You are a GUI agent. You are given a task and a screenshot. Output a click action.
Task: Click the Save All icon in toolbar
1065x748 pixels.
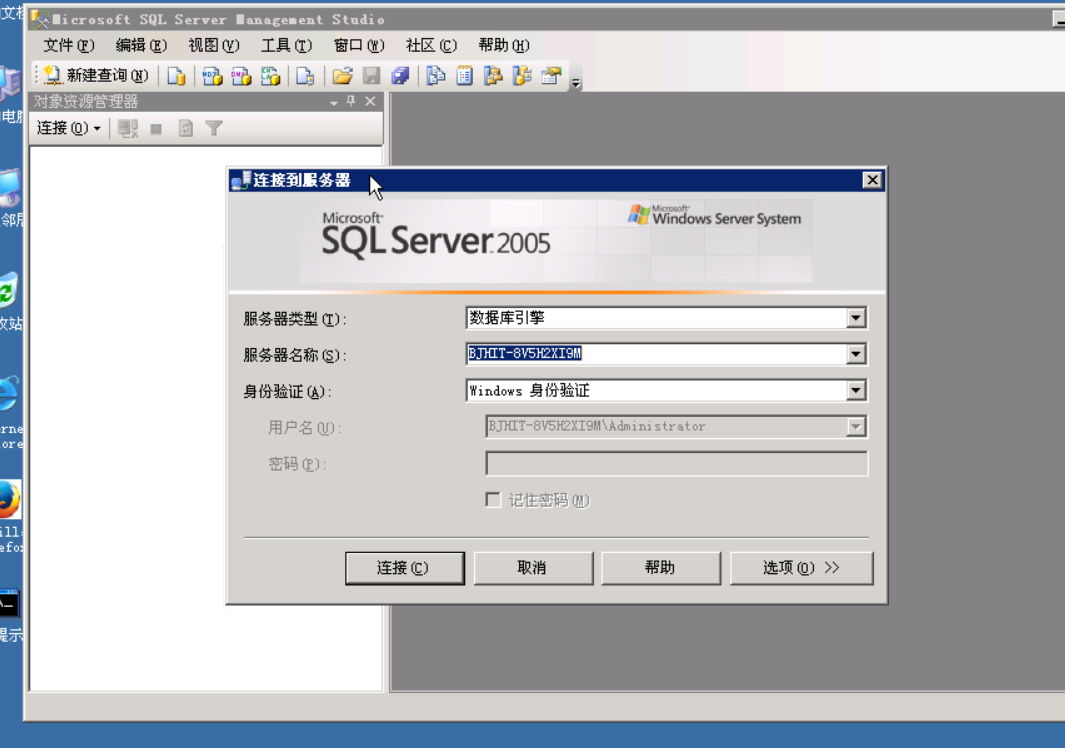[x=401, y=75]
